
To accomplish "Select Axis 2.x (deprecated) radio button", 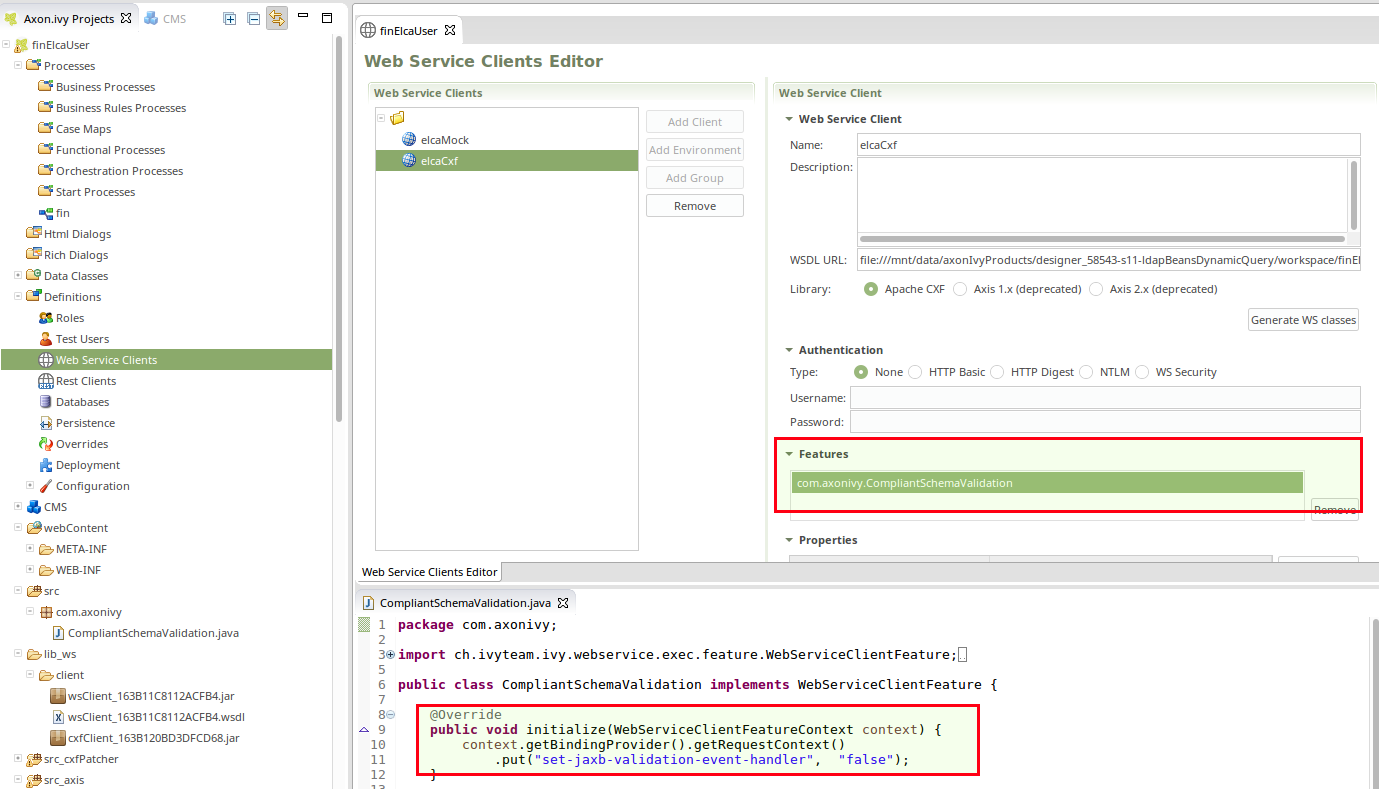I will coord(1096,289).
